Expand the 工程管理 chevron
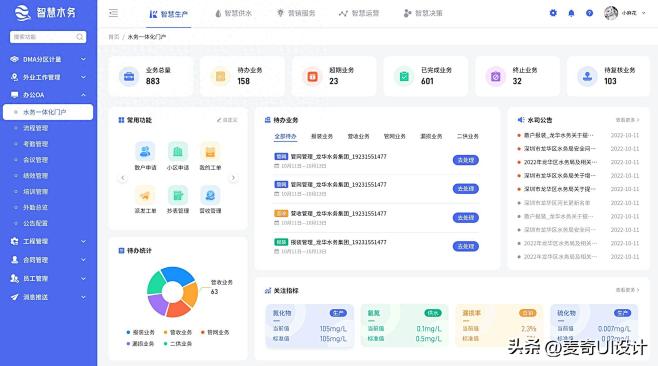This screenshot has height=366, width=658. pyautogui.click(x=83, y=241)
